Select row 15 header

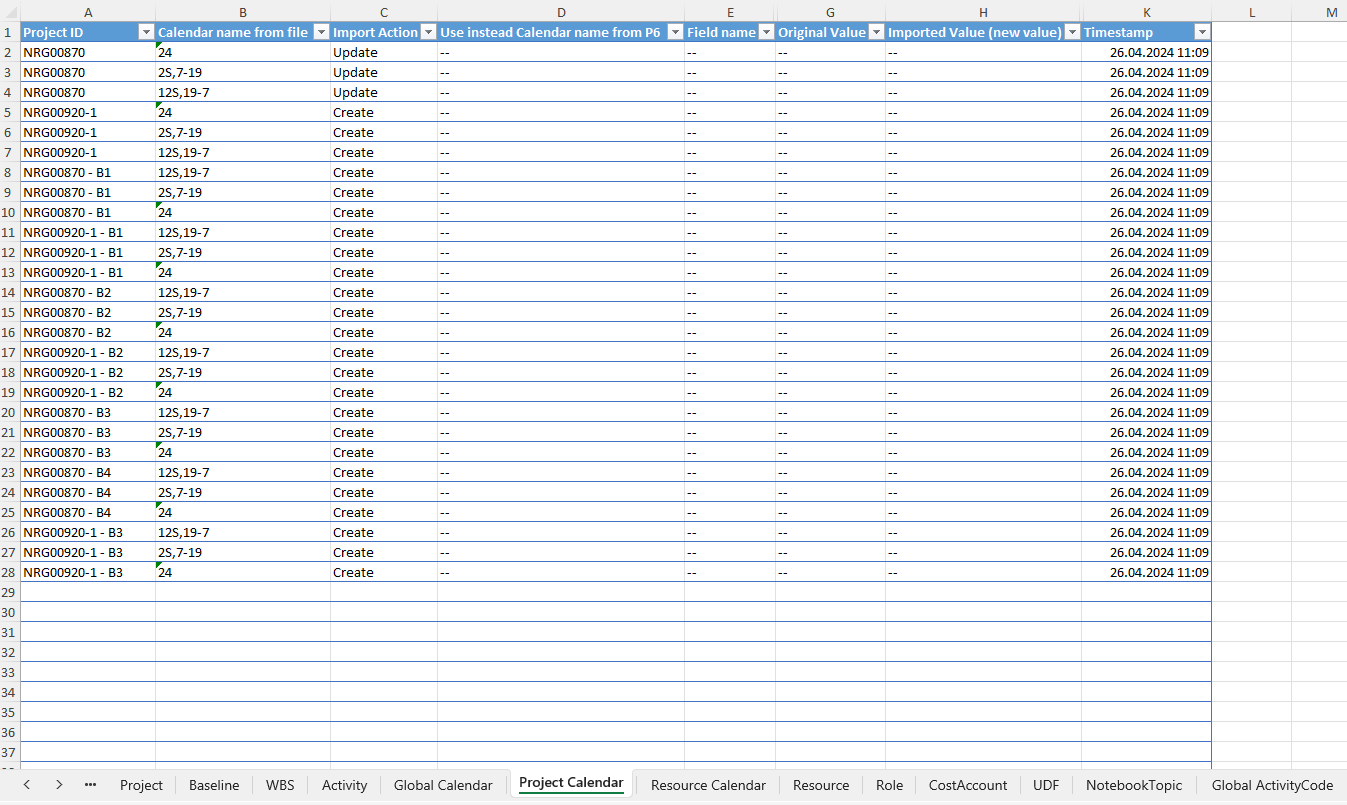pos(9,312)
